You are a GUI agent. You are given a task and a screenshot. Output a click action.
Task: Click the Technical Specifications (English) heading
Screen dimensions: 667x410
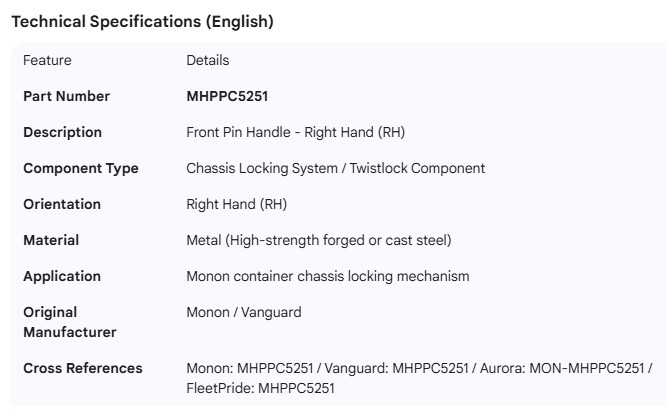(142, 21)
